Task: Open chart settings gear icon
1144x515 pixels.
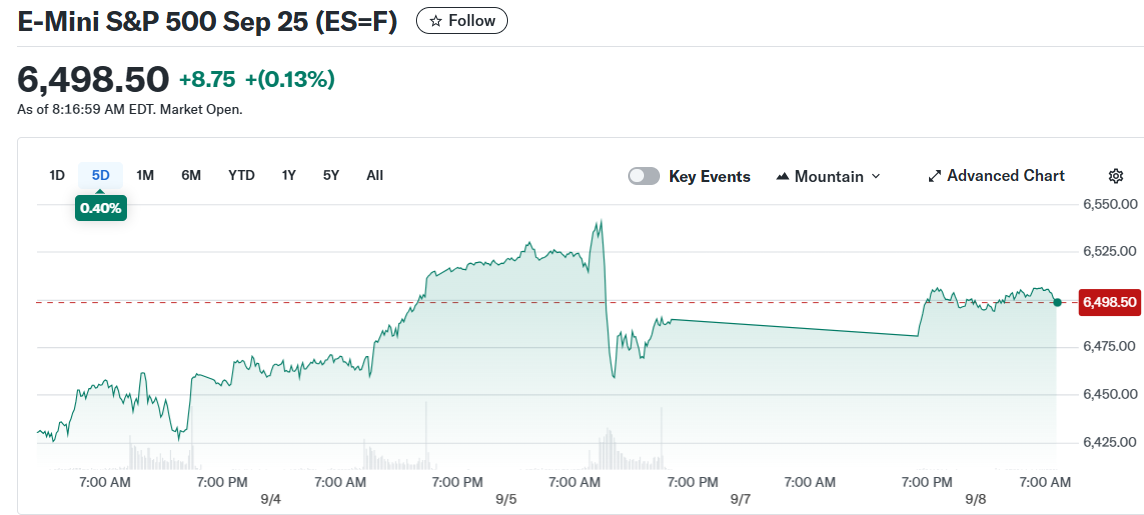Action: click(1116, 176)
